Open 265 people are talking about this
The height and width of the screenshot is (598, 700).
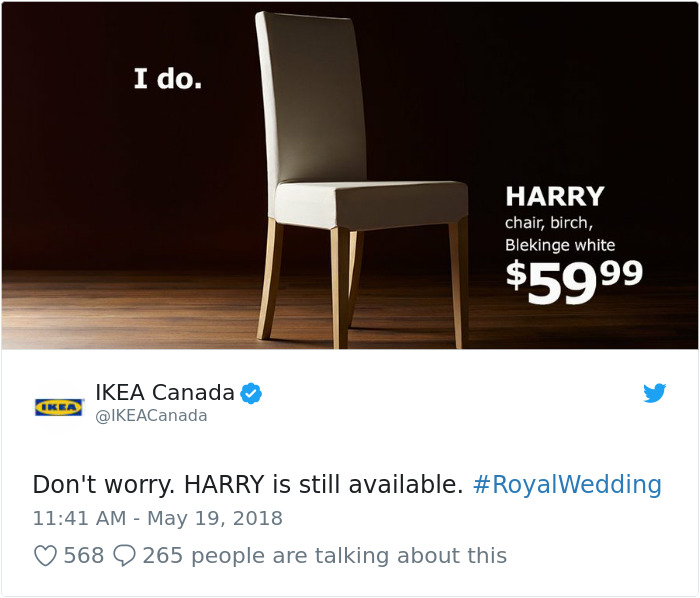325,556
